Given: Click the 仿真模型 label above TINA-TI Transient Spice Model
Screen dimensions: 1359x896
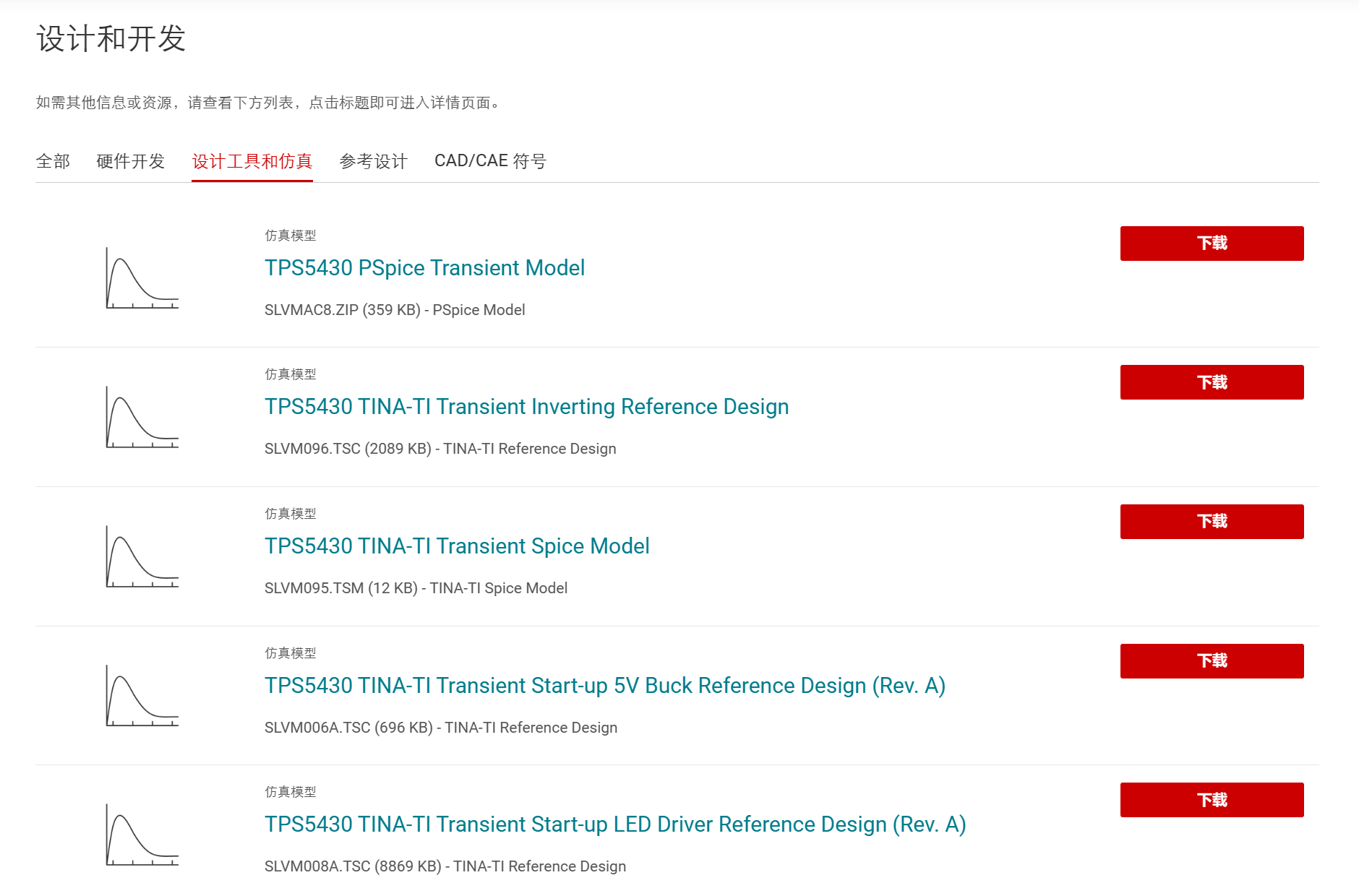Looking at the screenshot, I should click(291, 514).
